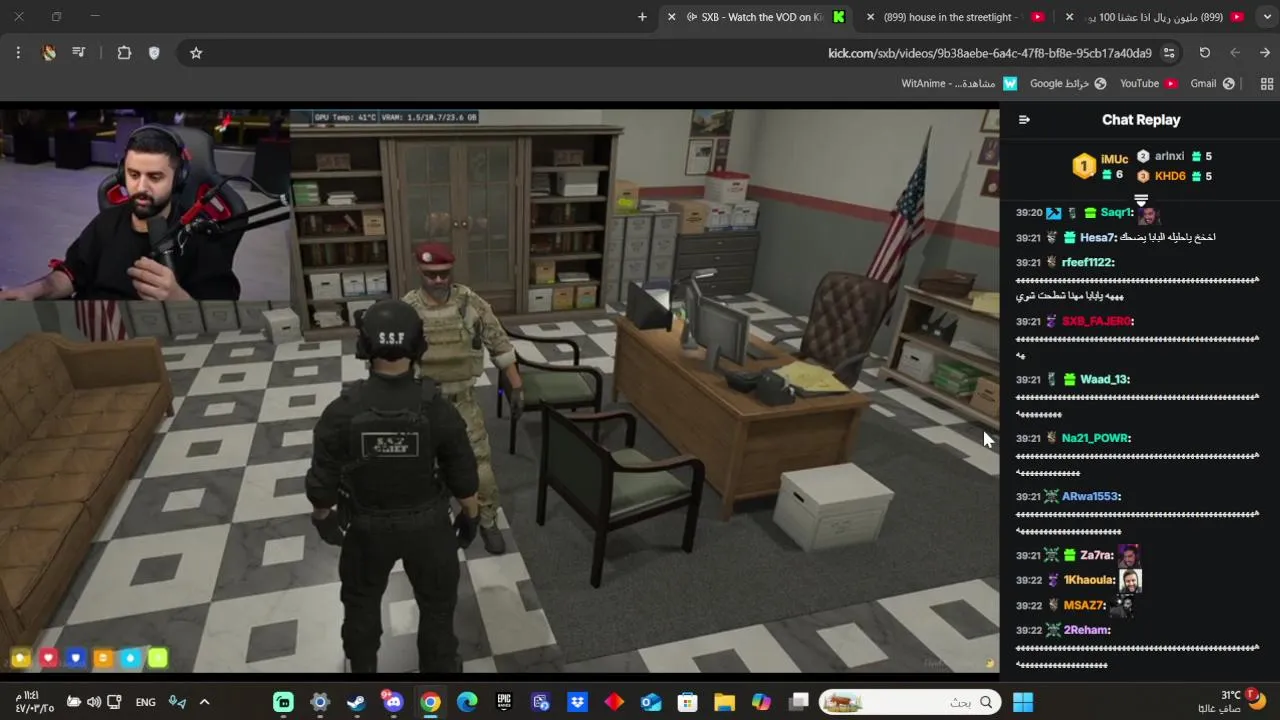1280x720 pixels.
Task: Open the apps grid bookmark icon
Action: tap(1267, 84)
